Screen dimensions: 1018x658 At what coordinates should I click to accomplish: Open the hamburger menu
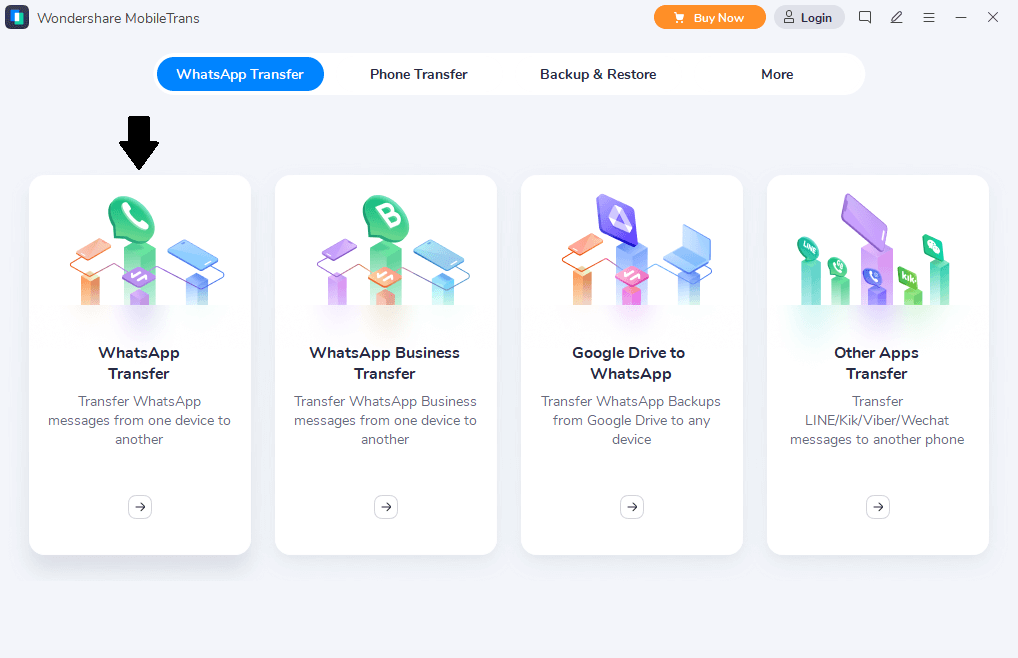pyautogui.click(x=929, y=18)
